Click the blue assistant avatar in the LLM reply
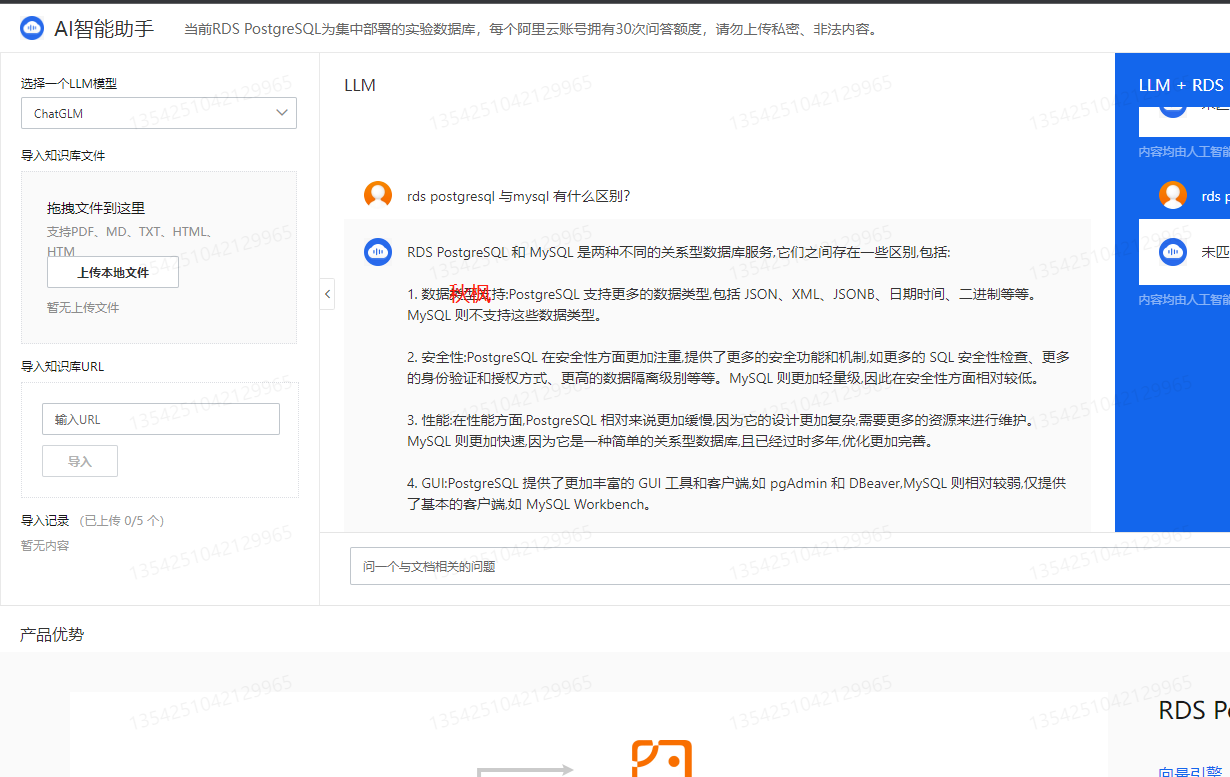The height and width of the screenshot is (777, 1230). (x=378, y=252)
